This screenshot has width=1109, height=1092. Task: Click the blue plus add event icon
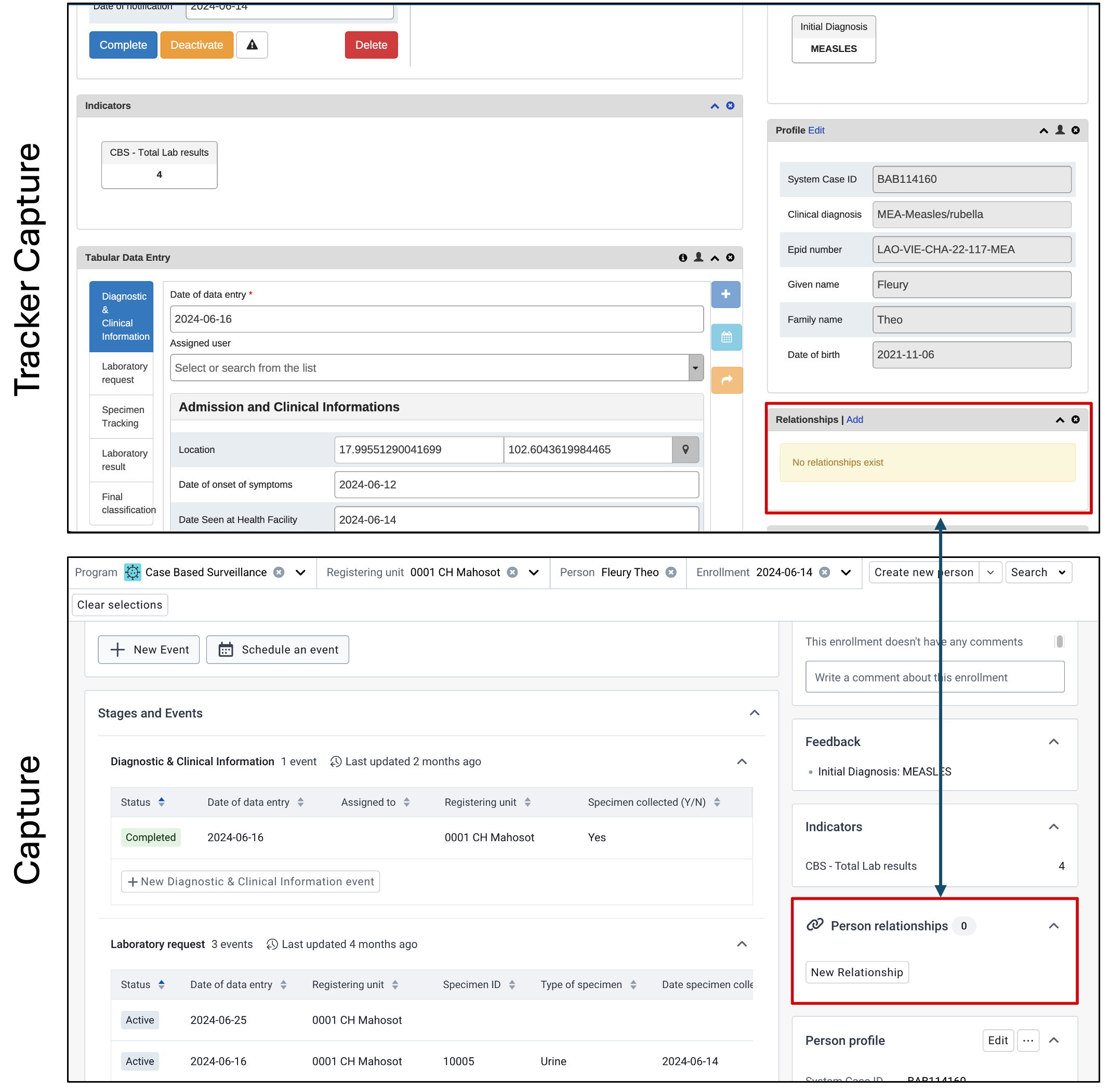point(726,294)
